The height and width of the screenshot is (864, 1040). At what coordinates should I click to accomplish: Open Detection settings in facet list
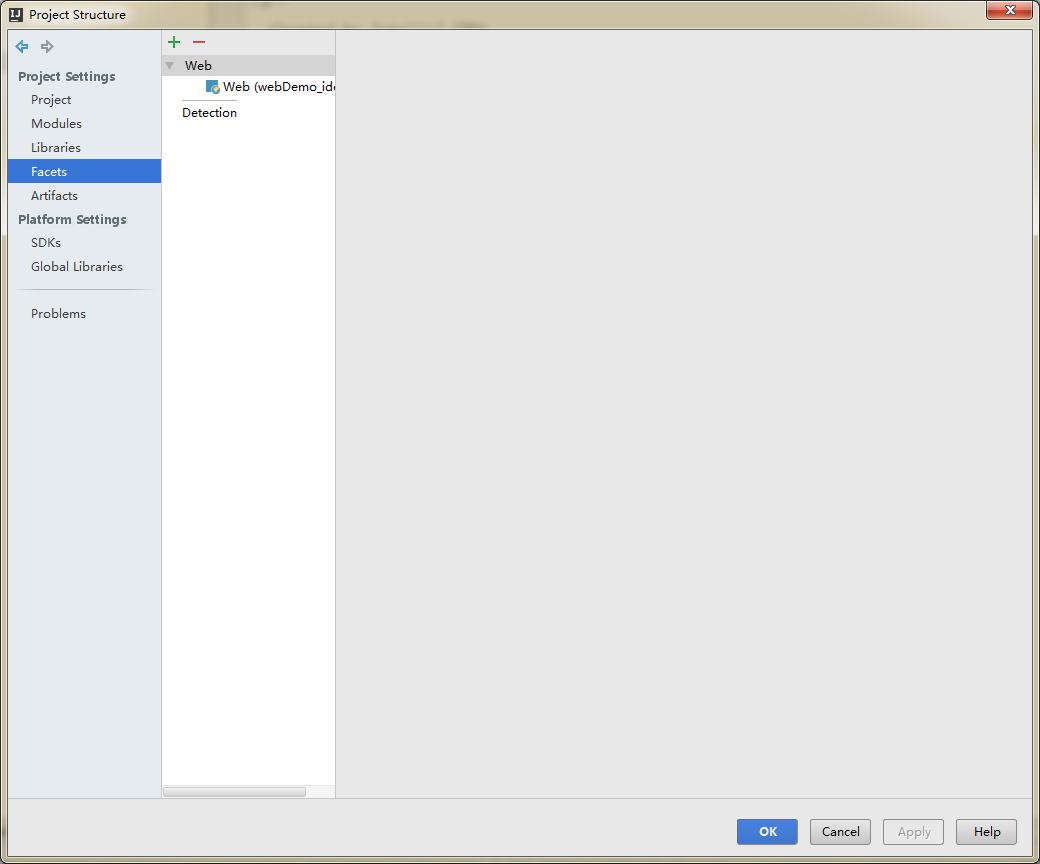210,113
